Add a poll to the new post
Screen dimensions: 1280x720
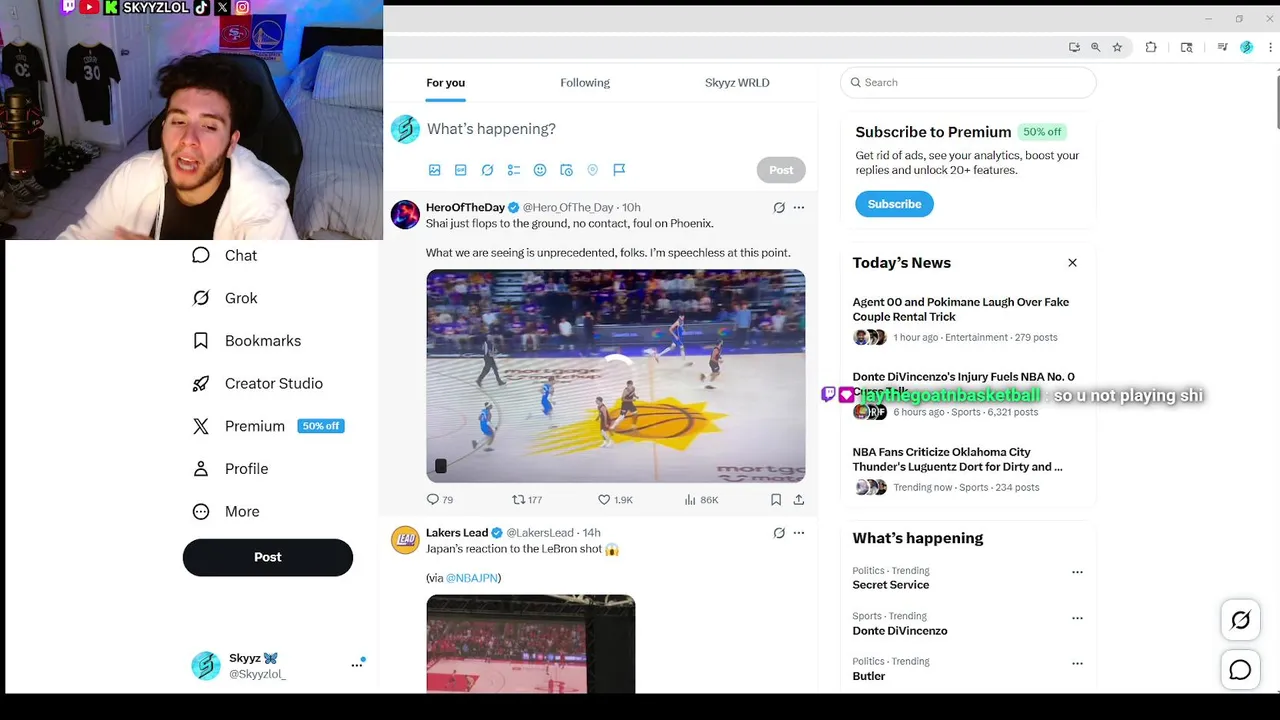pyautogui.click(x=514, y=170)
